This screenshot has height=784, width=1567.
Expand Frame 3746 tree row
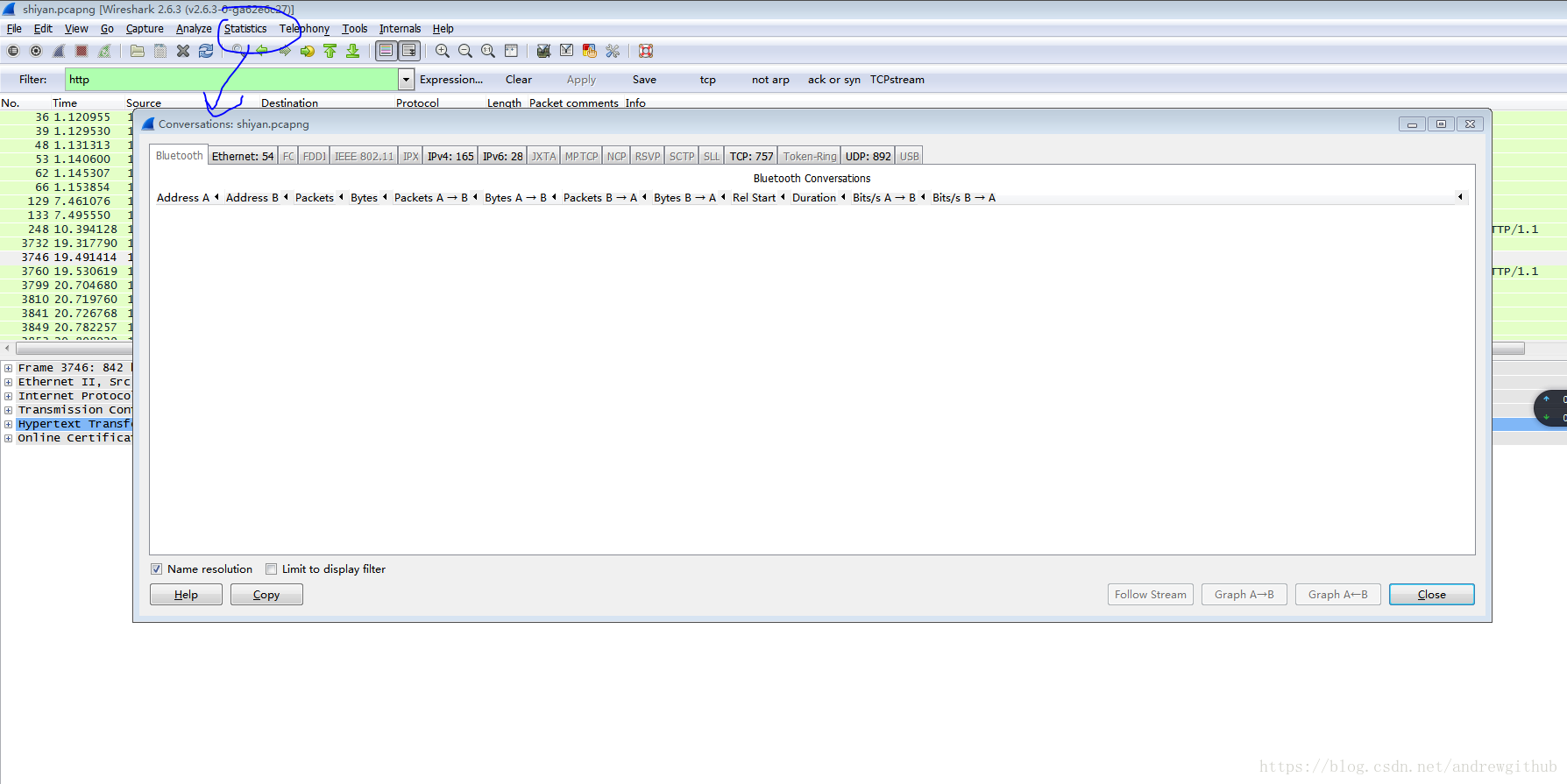coord(9,368)
